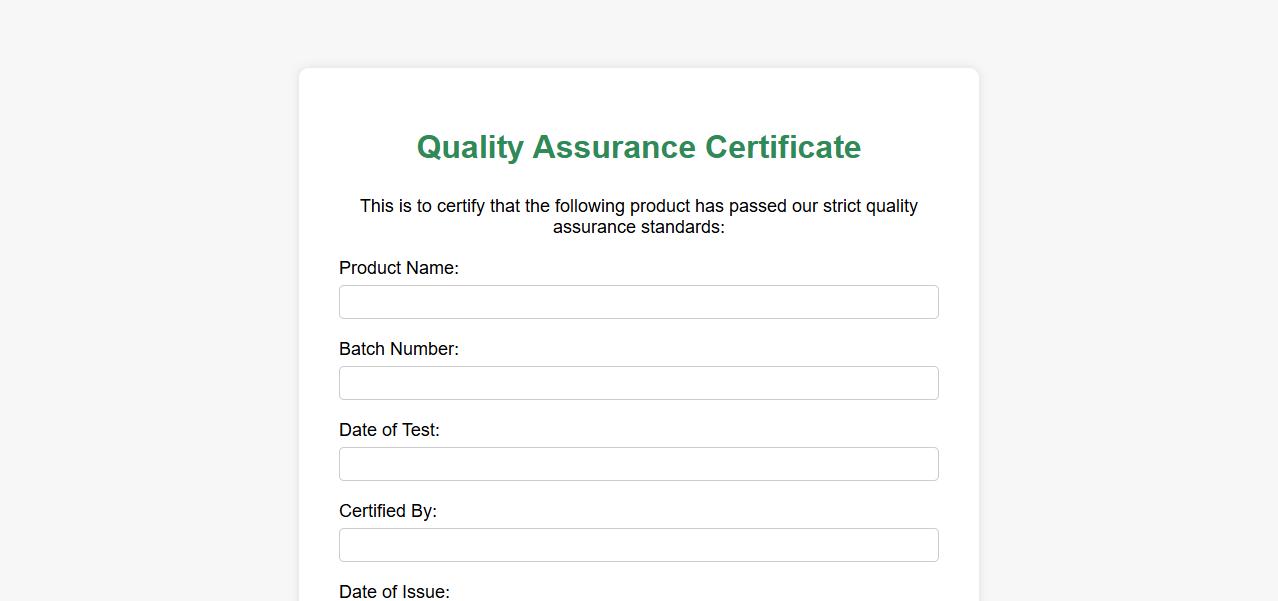The width and height of the screenshot is (1278, 601).
Task: Click the word "Assurance" in the green title
Action: pos(614,147)
